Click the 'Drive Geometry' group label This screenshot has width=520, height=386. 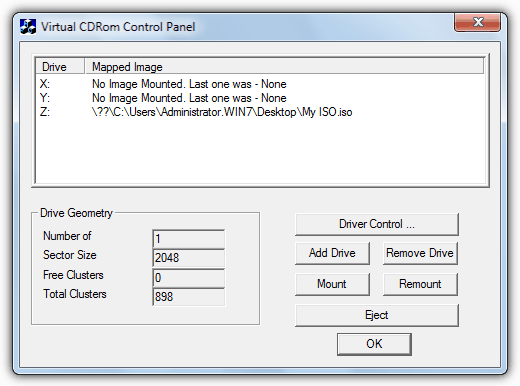click(76, 213)
